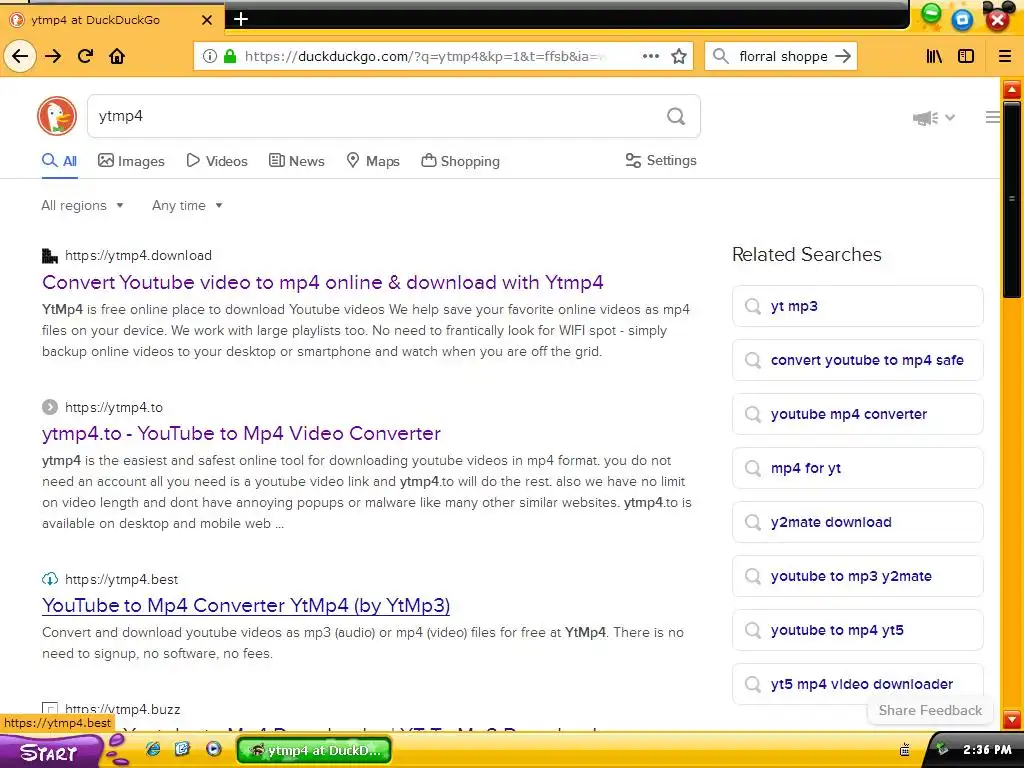The image size is (1024, 768).
Task: Click the ytmp4.best favicon
Action: coord(50,579)
